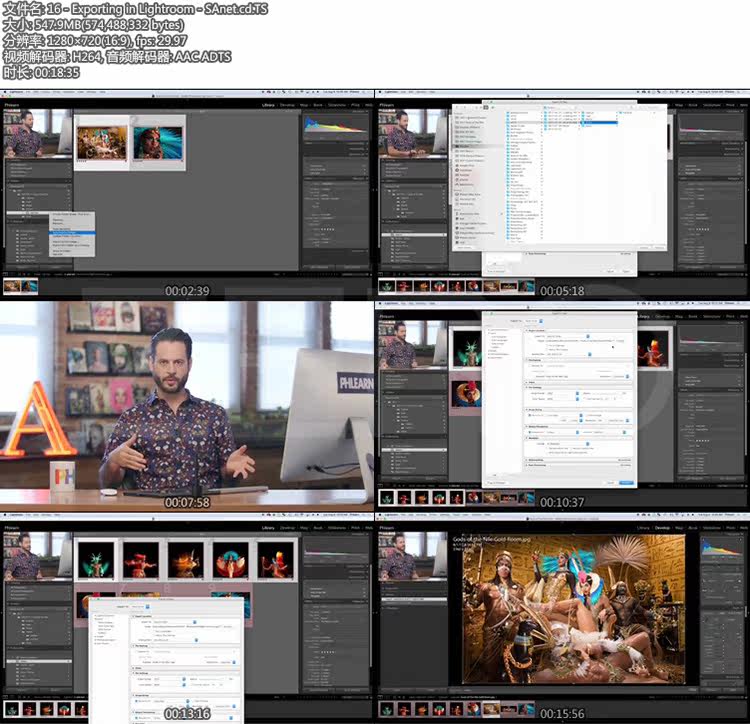Toggle the Resize to Fit checkbox at 00:10:37
The height and width of the screenshot is (724, 750).
point(529,415)
